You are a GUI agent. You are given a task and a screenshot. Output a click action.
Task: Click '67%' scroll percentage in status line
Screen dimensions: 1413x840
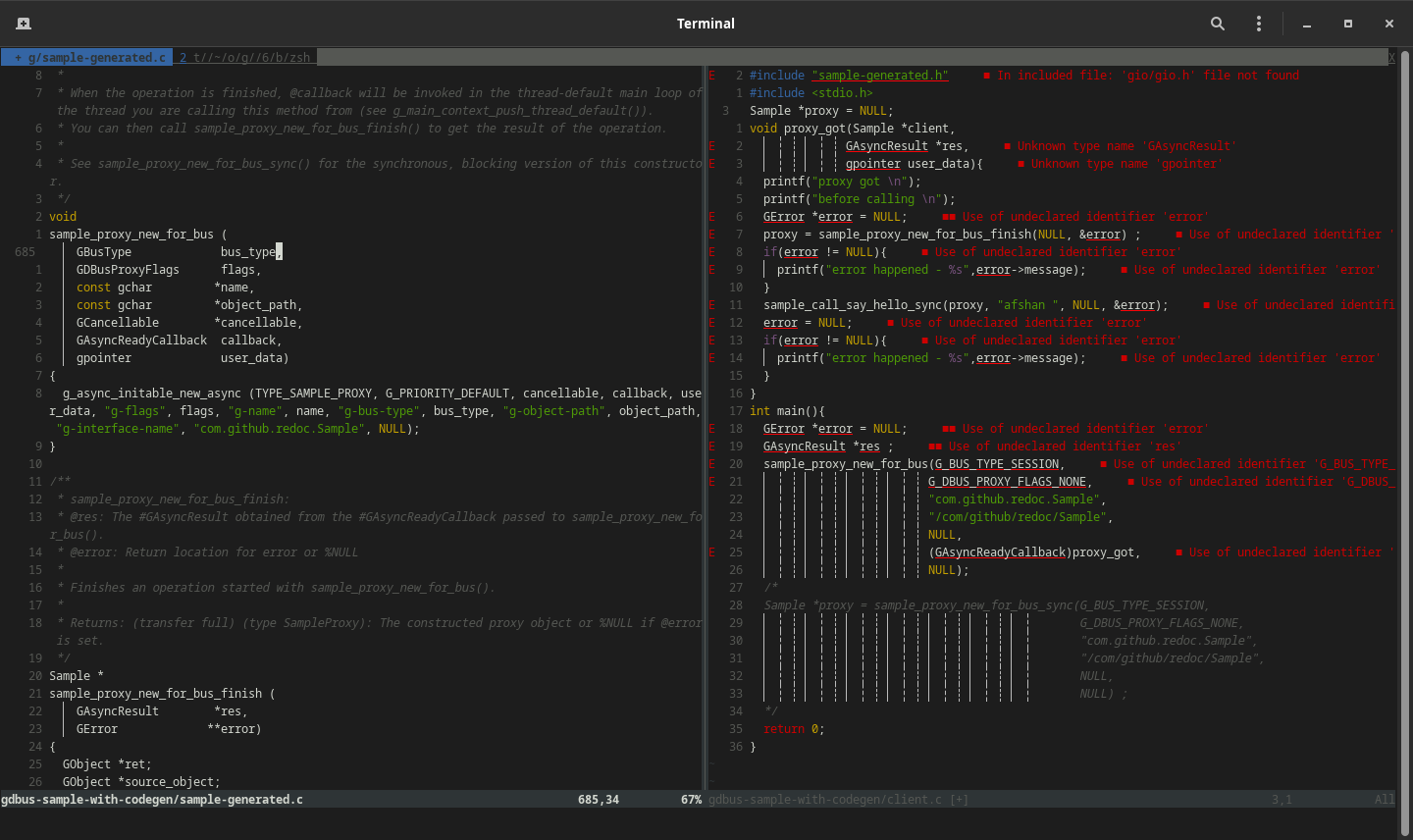point(691,800)
